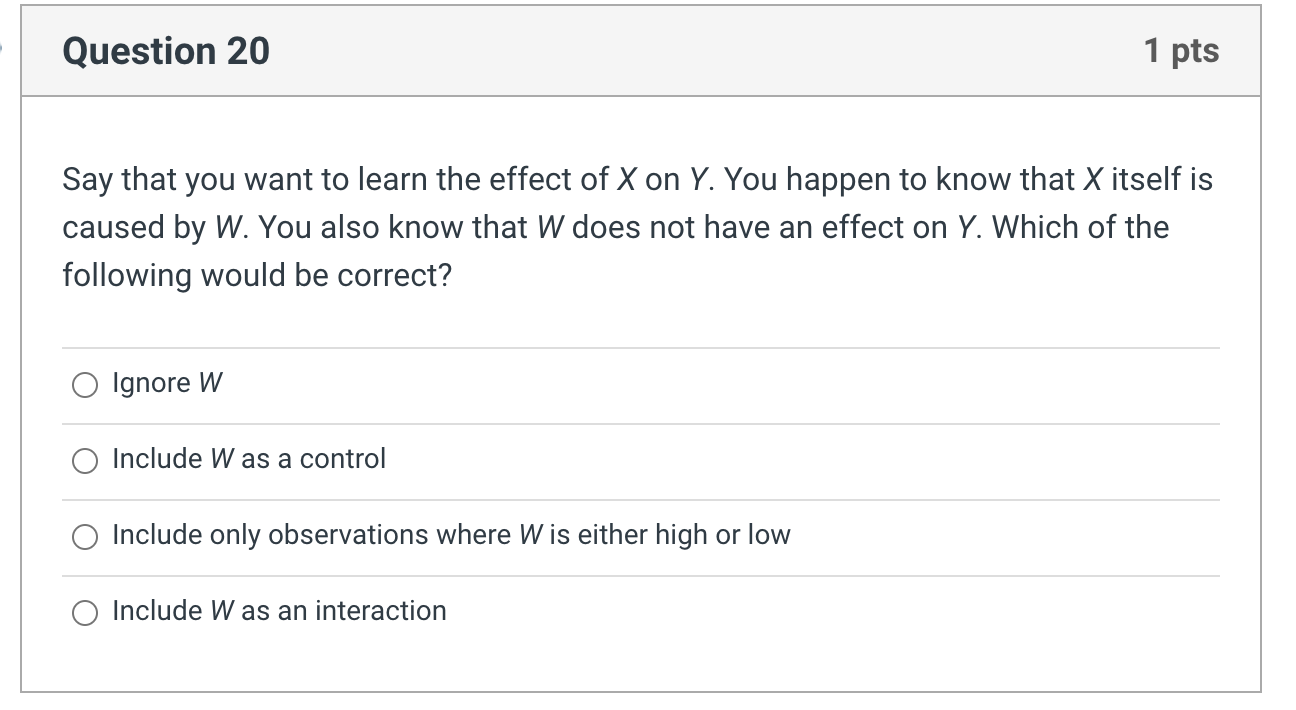Click the small marker left of the question header

click(3, 47)
